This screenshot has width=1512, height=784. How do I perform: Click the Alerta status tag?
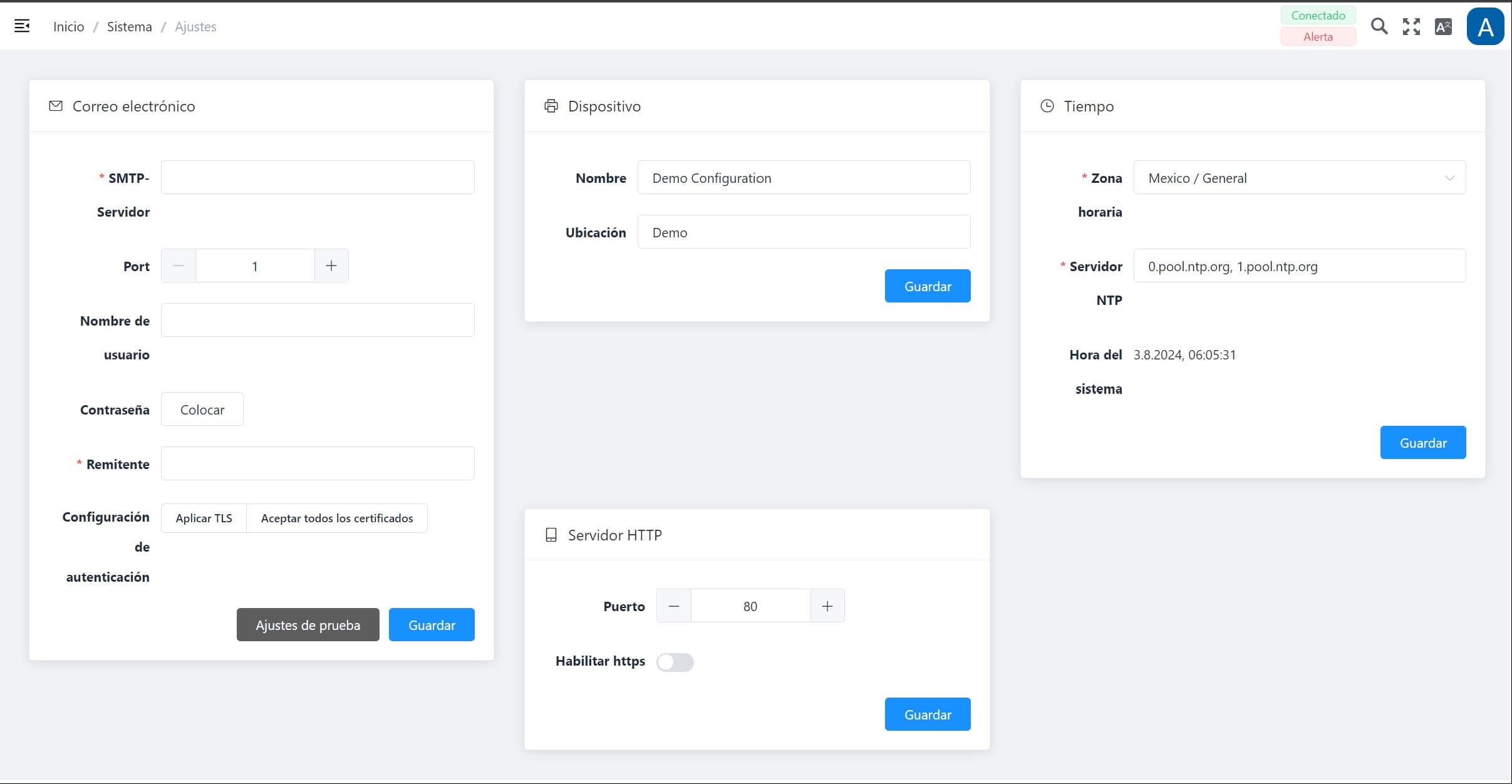pos(1318,37)
